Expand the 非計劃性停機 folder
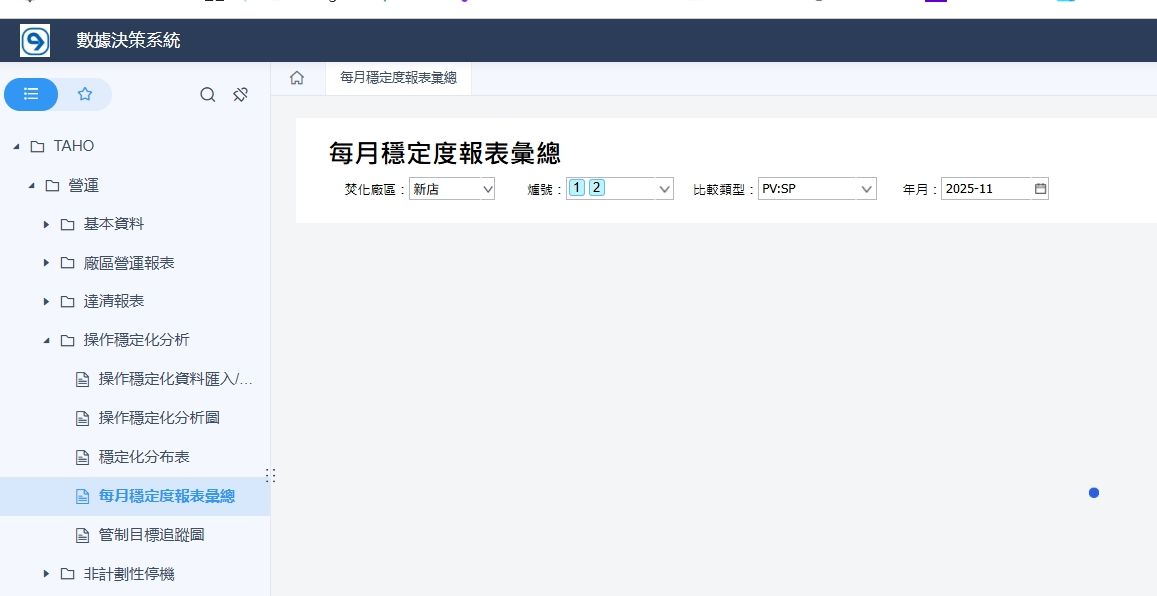1157x596 pixels. [46, 574]
